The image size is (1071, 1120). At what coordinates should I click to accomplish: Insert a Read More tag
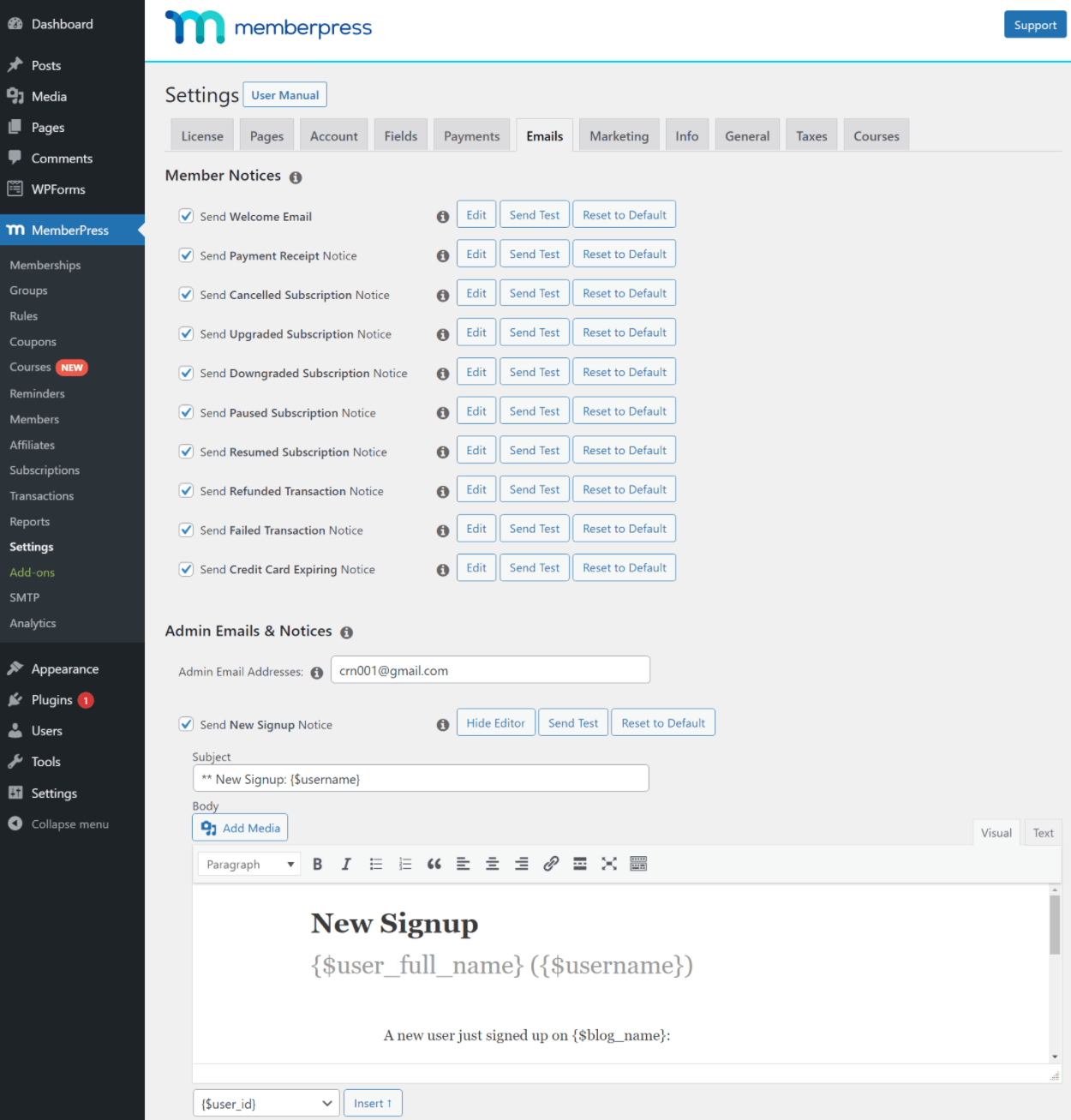pyautogui.click(x=580, y=864)
